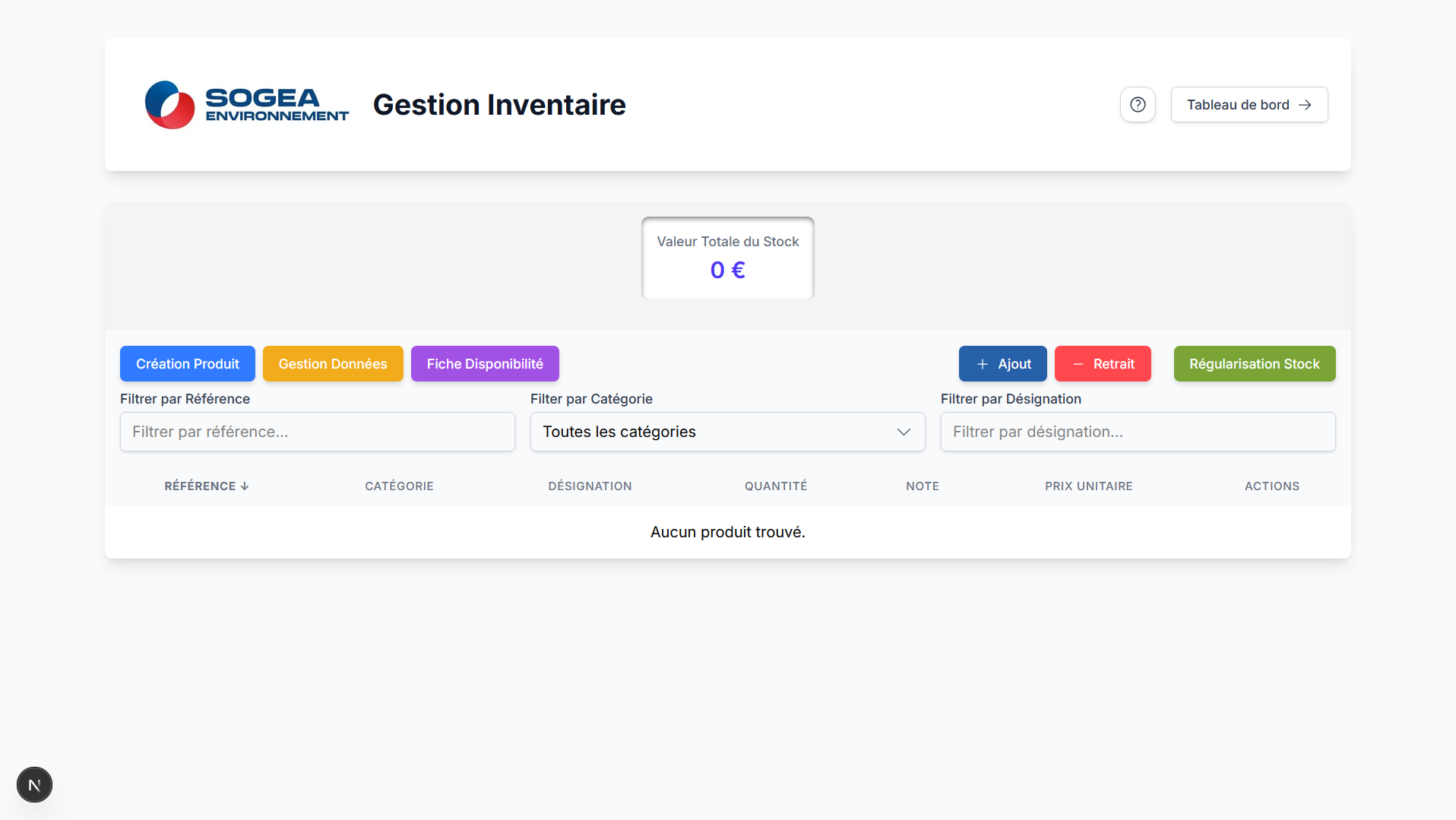Click the Désignation column header

(590, 486)
